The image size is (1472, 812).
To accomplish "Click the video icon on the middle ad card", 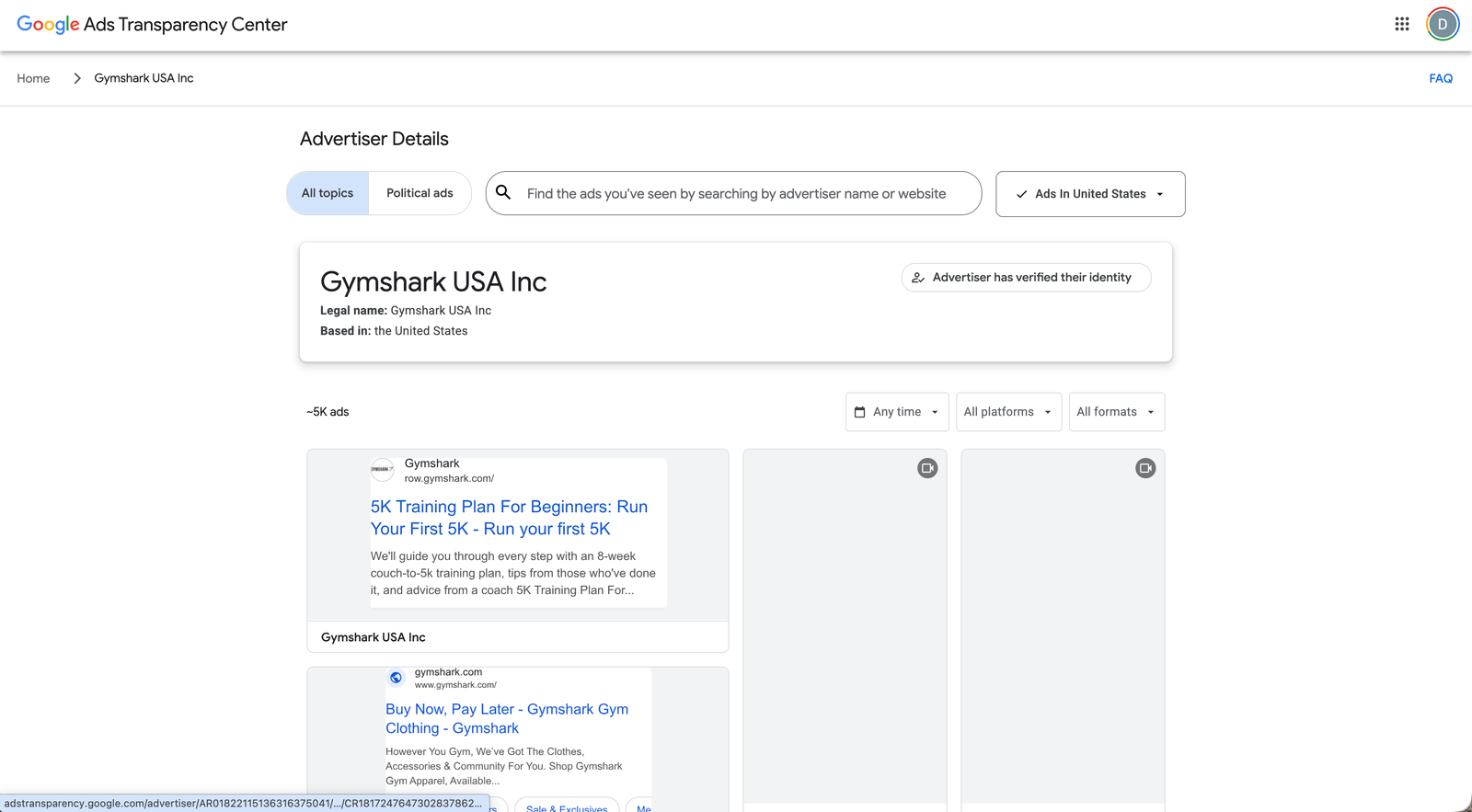I will (x=927, y=468).
